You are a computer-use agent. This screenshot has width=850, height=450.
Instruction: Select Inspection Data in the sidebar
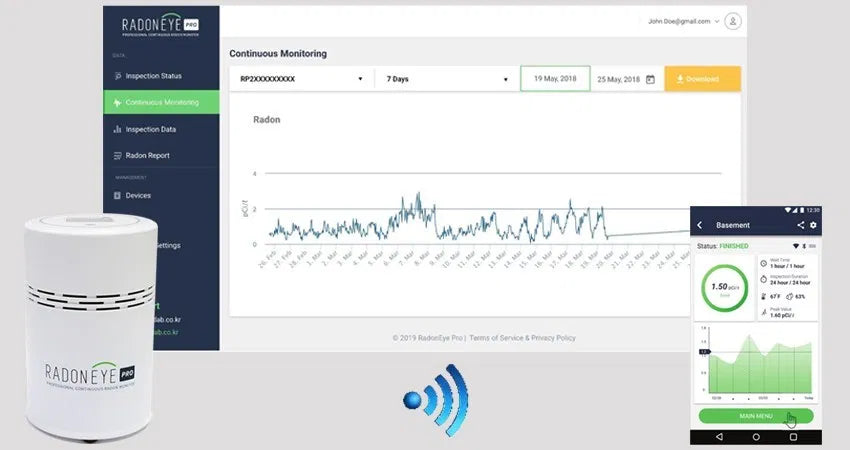[x=150, y=129]
